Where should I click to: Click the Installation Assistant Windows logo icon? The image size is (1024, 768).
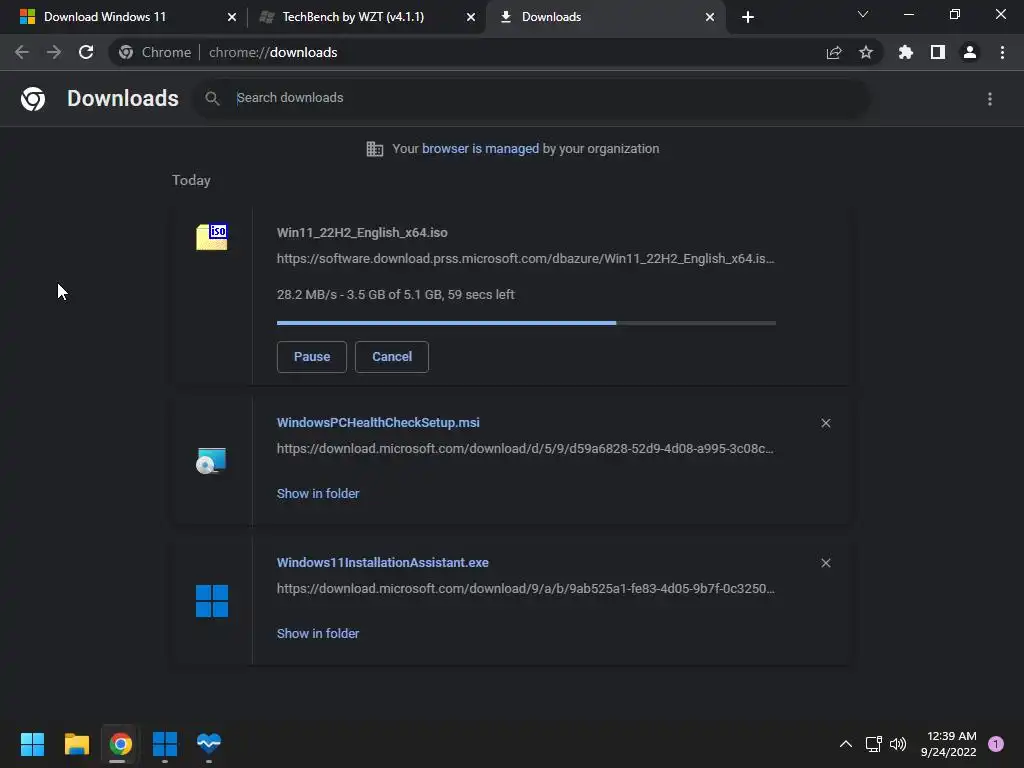[212, 601]
